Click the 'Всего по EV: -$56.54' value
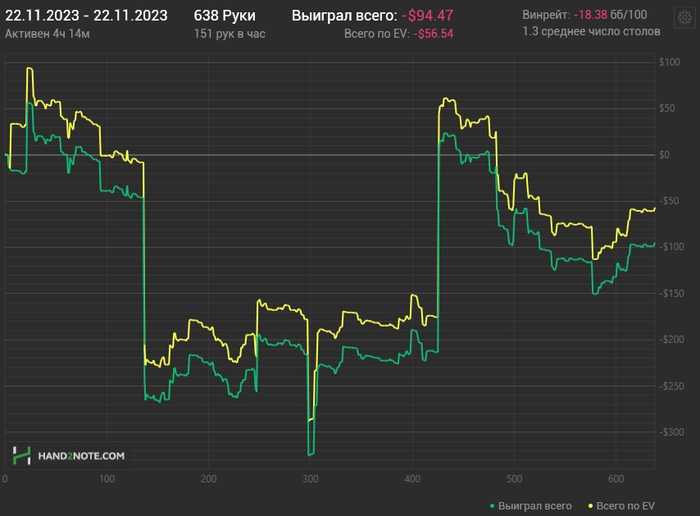Viewport: 700px width, 516px height. (x=399, y=34)
